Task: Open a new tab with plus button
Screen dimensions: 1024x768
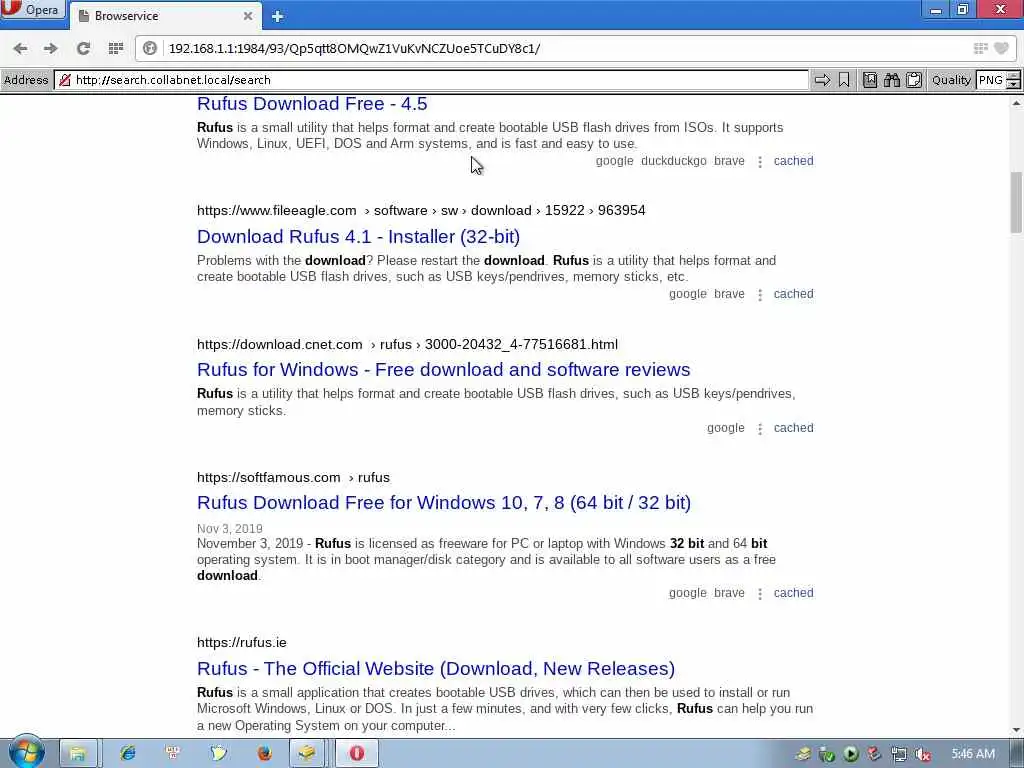Action: (278, 16)
